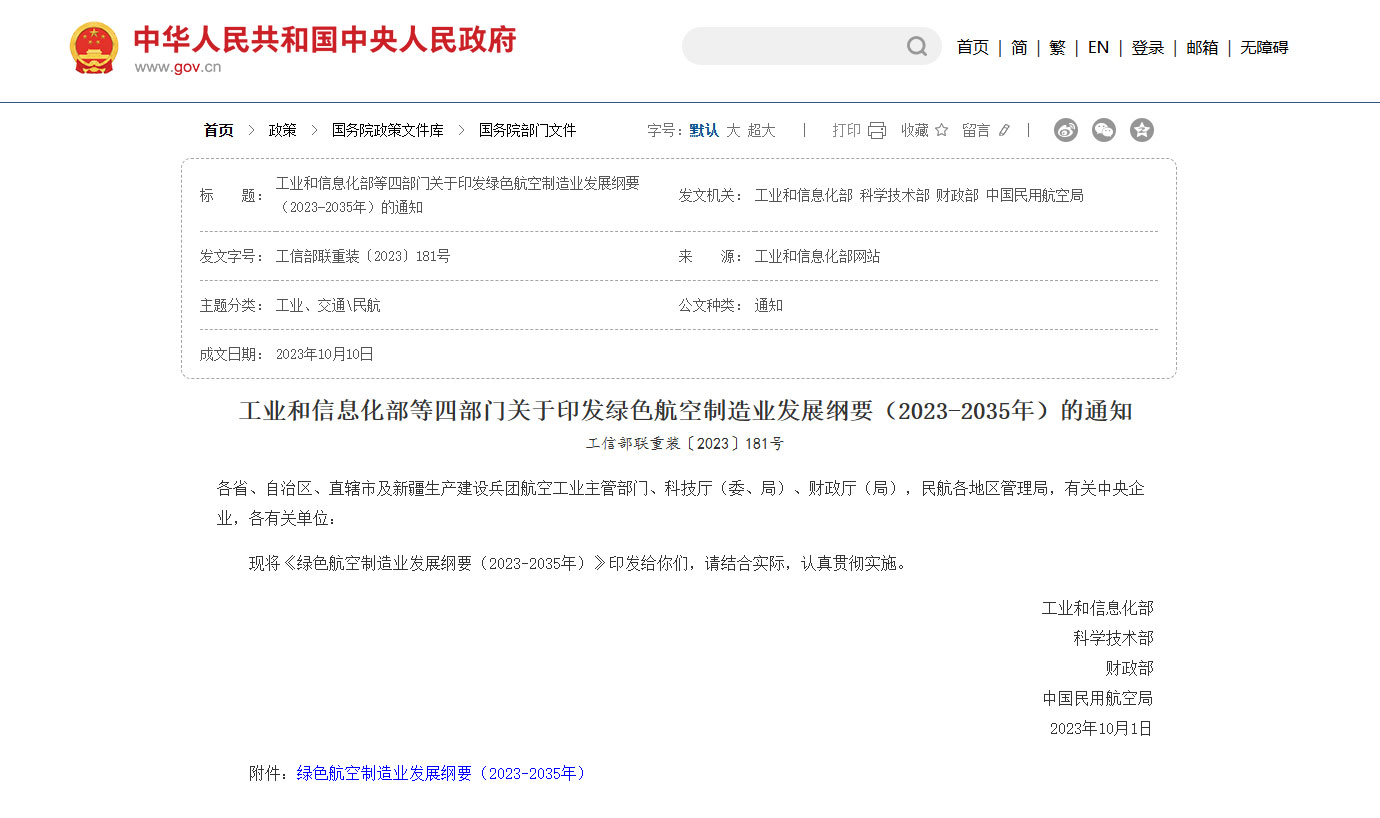Click the 标题 value in the info table

click(457, 195)
